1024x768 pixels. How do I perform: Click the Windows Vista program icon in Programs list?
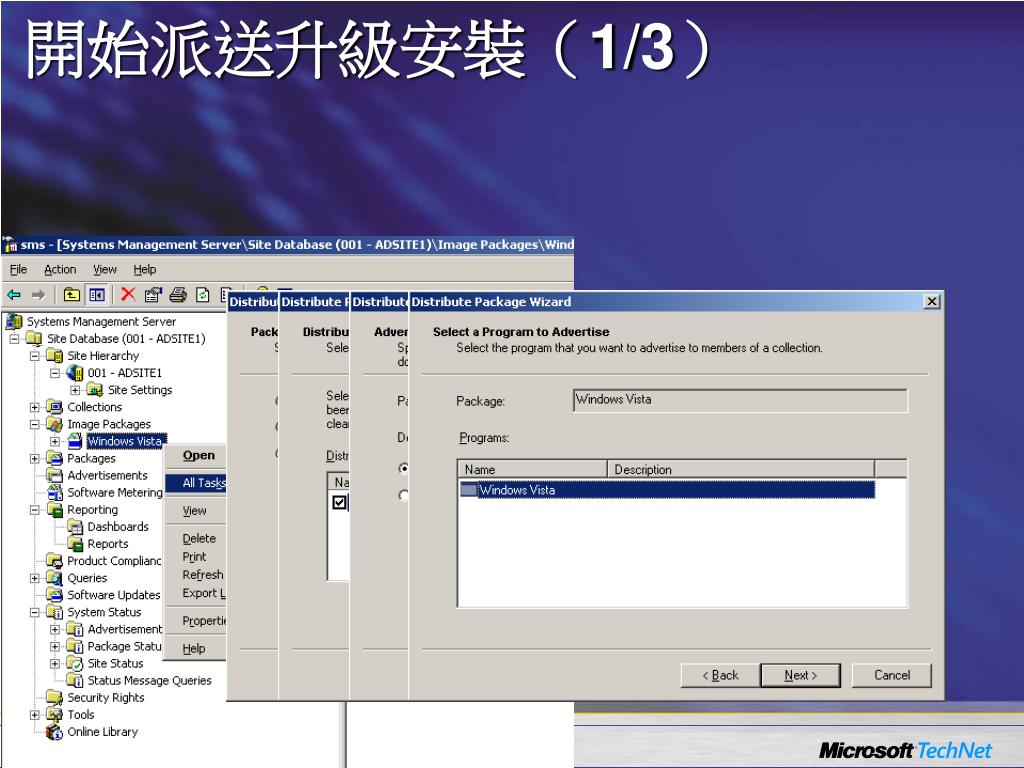(x=468, y=490)
